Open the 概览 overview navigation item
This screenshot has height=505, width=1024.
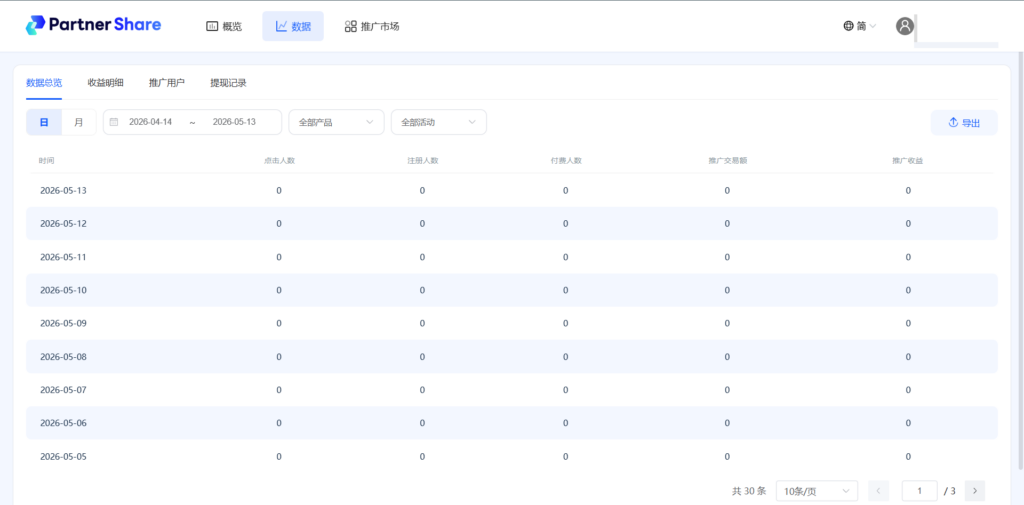(224, 26)
